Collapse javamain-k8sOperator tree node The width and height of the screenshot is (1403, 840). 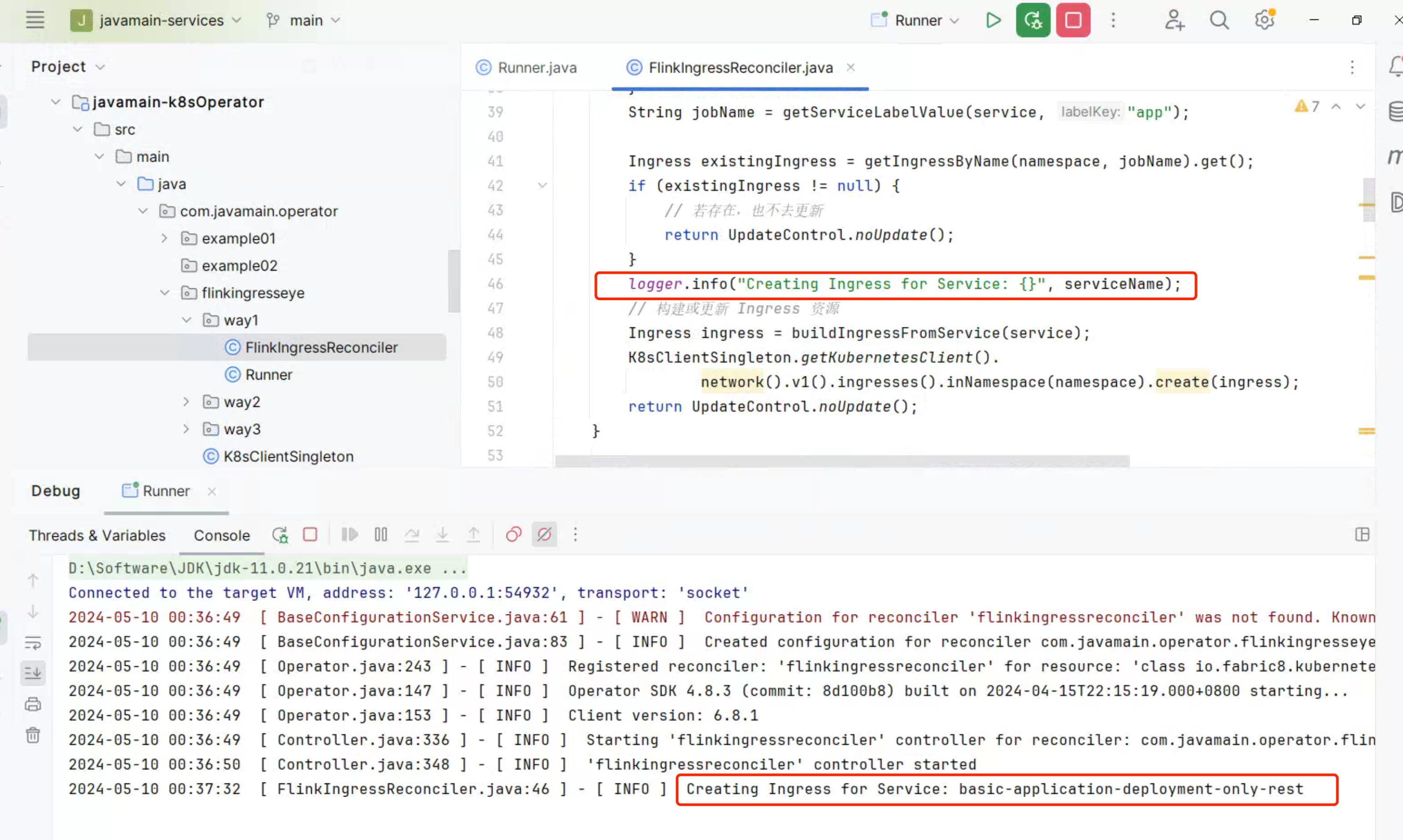pyautogui.click(x=55, y=102)
